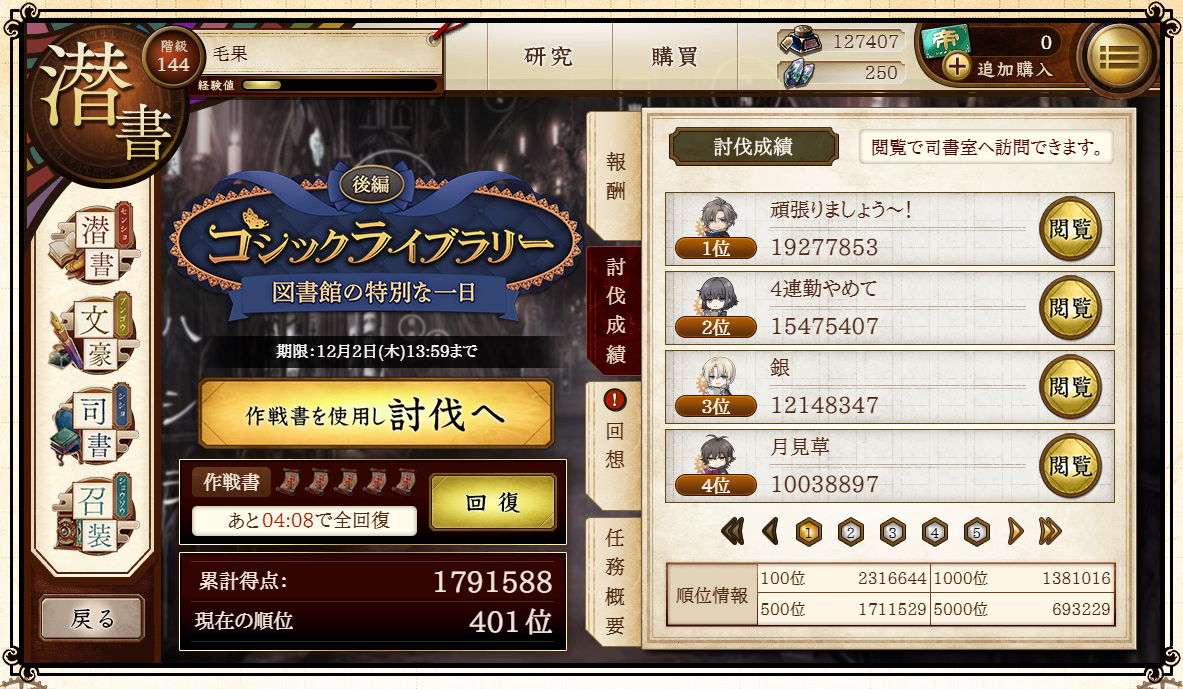1183x689 pixels.
Task: Open the 研究 menu
Action: point(549,57)
